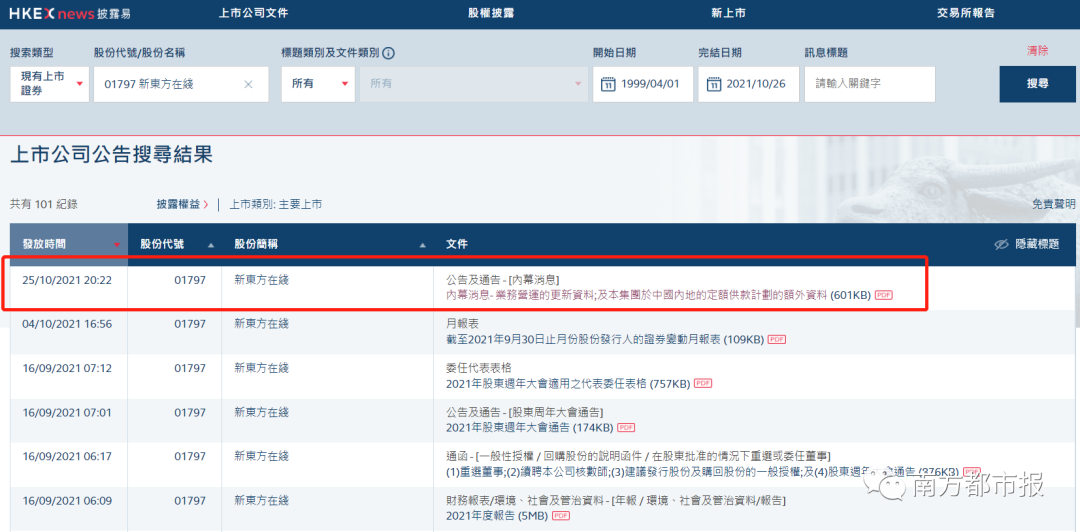
Task: Select date cell 16/09/2021 07:12
Action: click(x=67, y=369)
